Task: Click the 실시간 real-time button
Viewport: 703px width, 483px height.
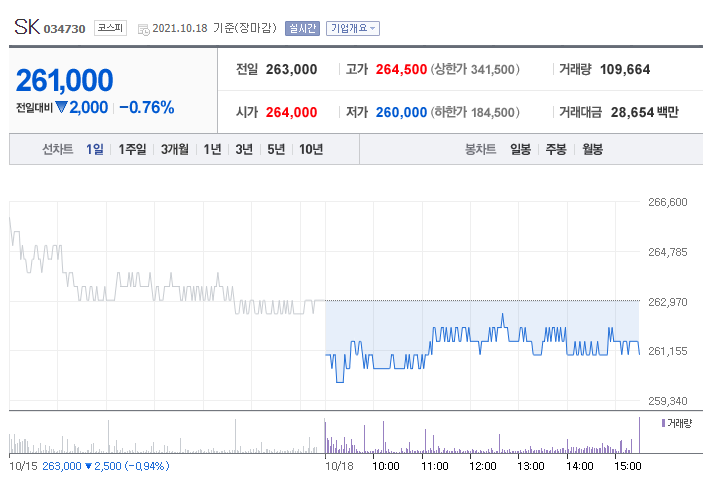Action: click(x=302, y=28)
